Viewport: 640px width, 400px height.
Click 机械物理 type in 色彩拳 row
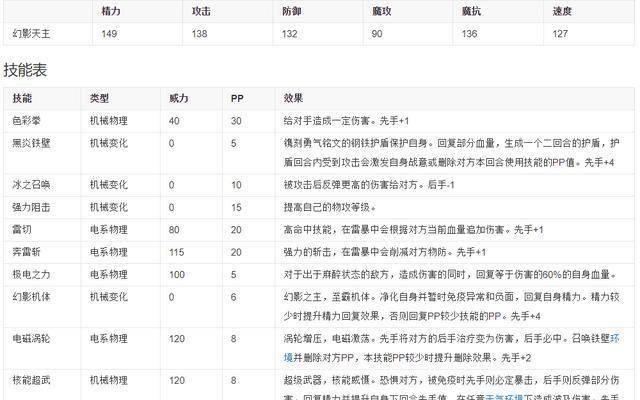point(109,121)
